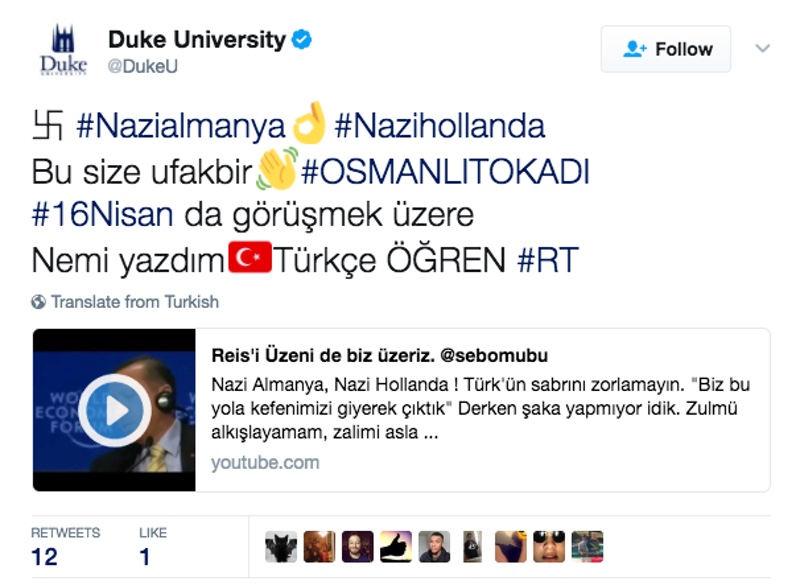Image resolution: width=800 pixels, height=585 pixels.
Task: Follow the Duke University account
Action: [666, 49]
